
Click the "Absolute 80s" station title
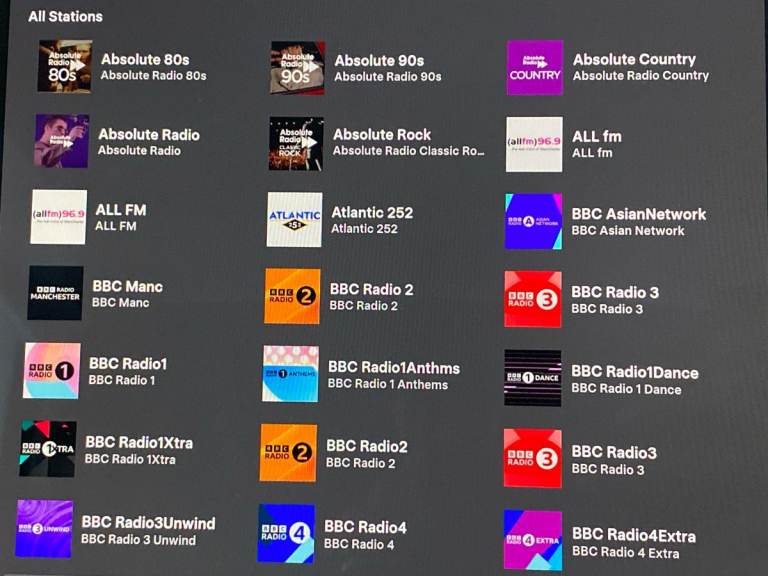tap(145, 59)
